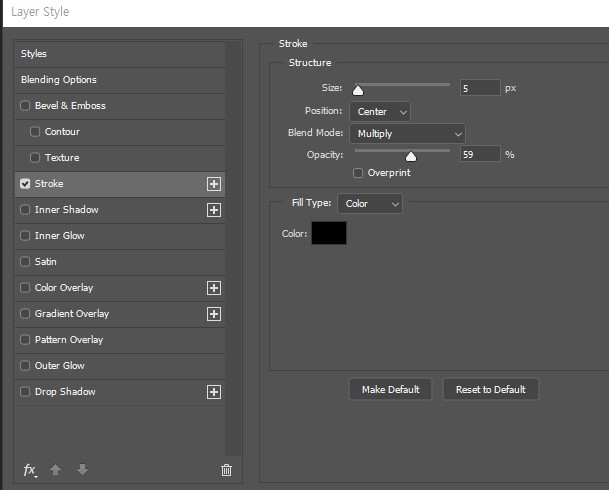Enable Gradient Overlay checkbox

pyautogui.click(x=25, y=314)
